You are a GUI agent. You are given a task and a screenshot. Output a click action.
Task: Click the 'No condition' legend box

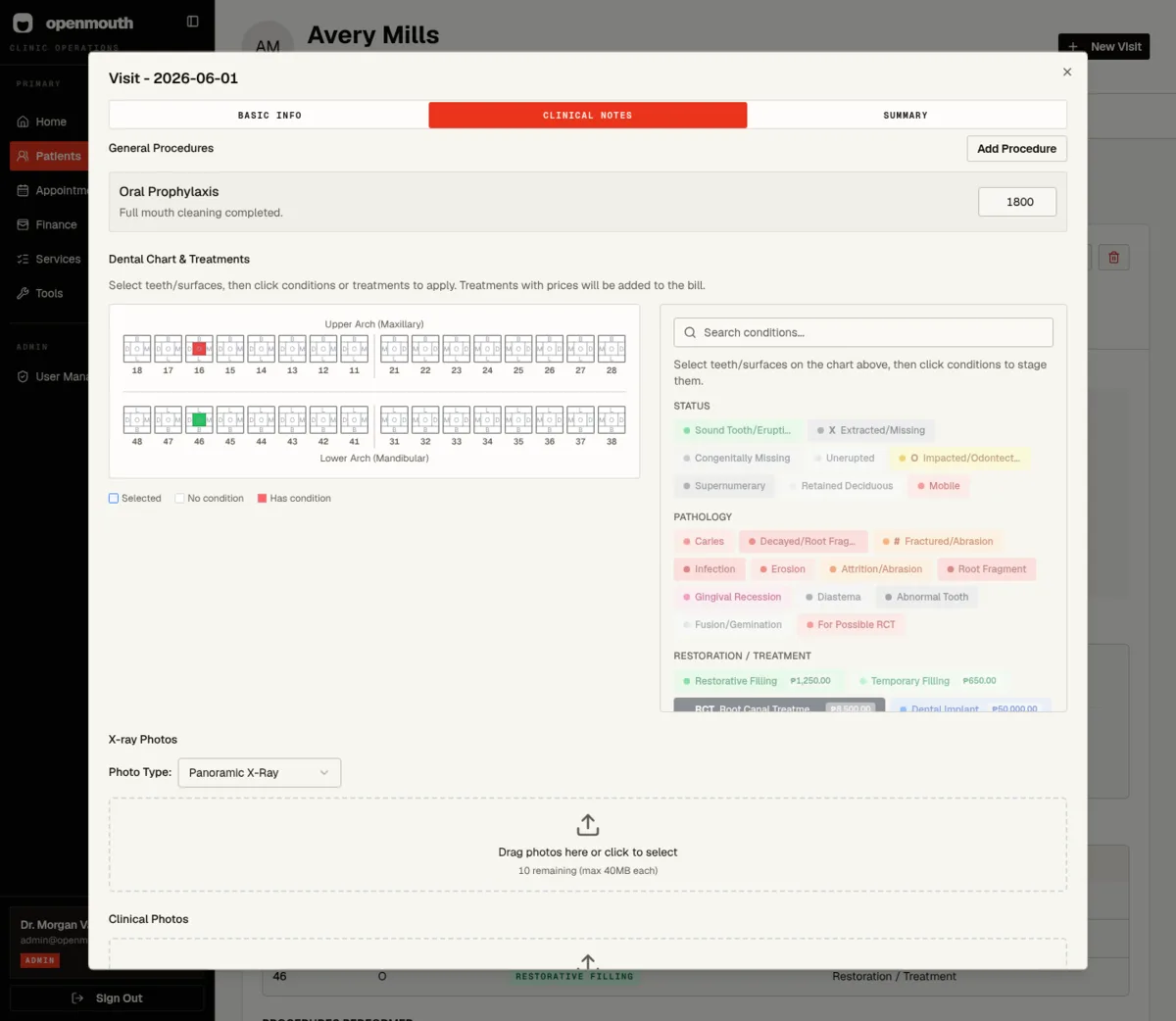[179, 498]
